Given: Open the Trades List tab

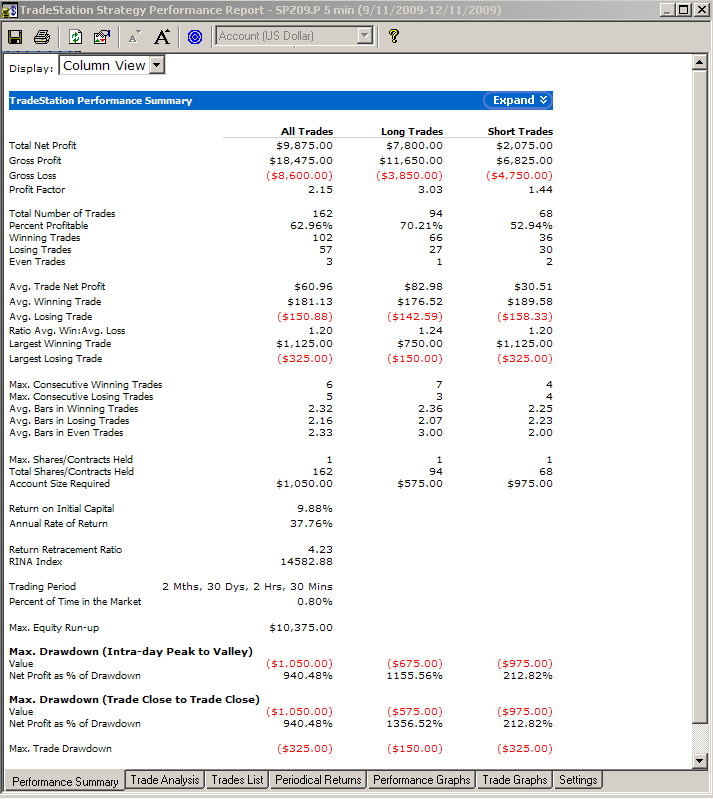Looking at the screenshot, I should 237,780.
